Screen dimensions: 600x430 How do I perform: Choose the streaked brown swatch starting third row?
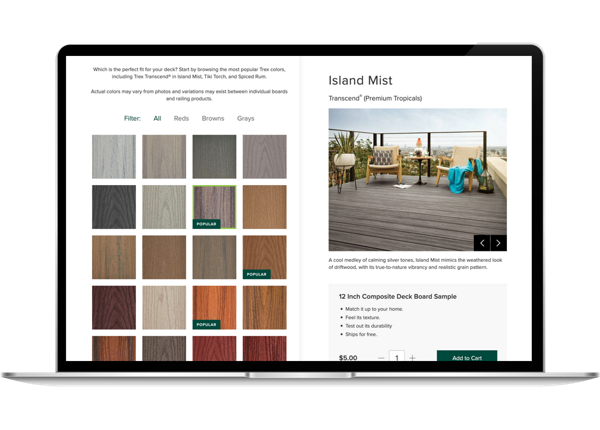tap(114, 257)
